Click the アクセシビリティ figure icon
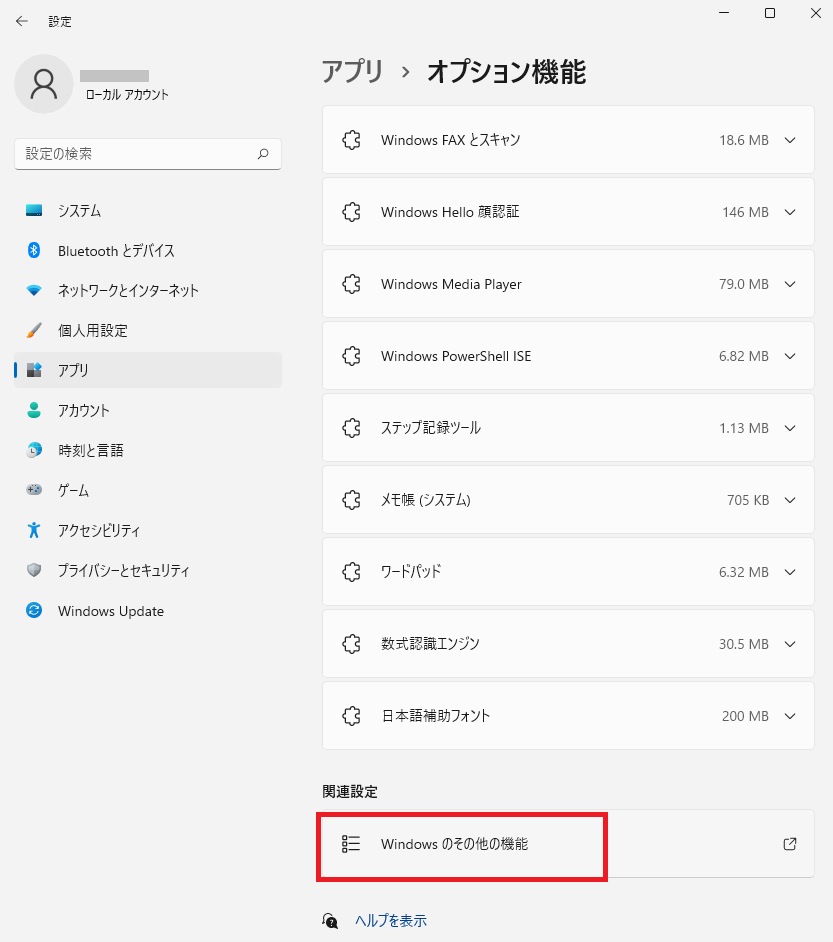 (34, 530)
